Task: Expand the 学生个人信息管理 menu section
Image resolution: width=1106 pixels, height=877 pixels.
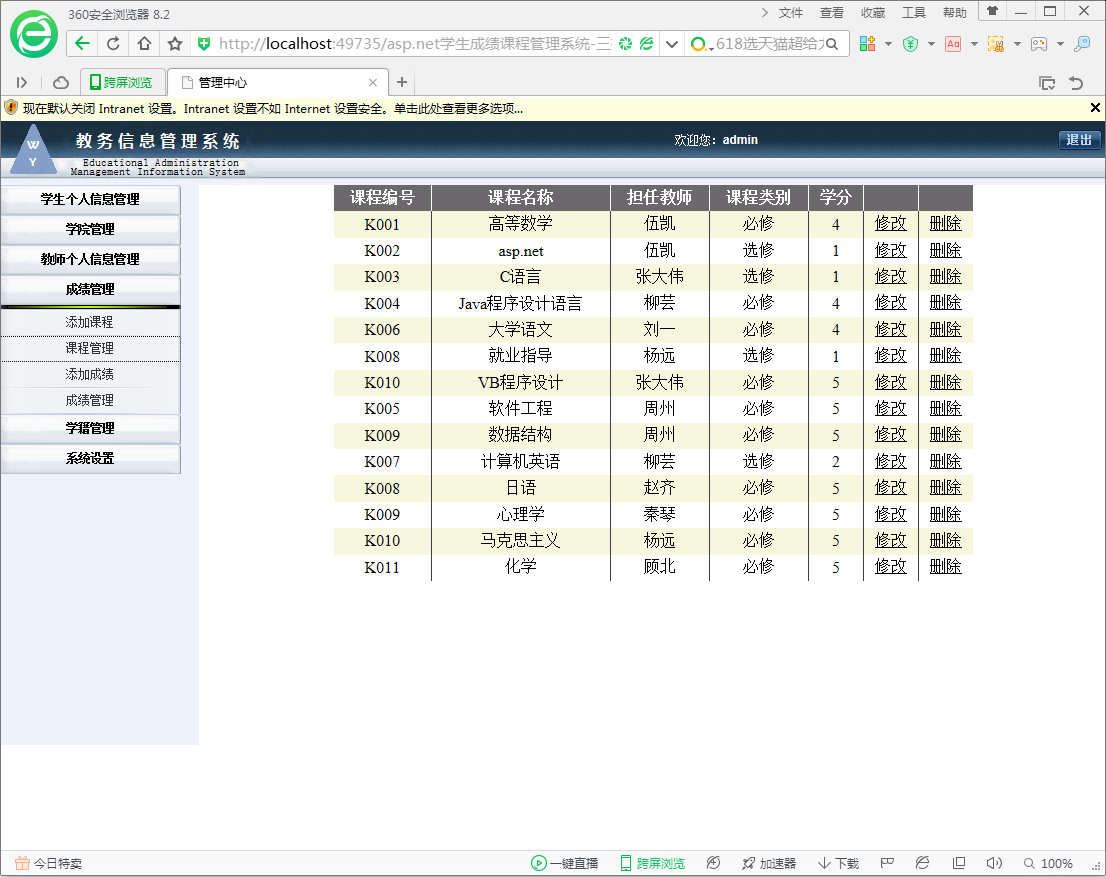Action: pos(90,200)
